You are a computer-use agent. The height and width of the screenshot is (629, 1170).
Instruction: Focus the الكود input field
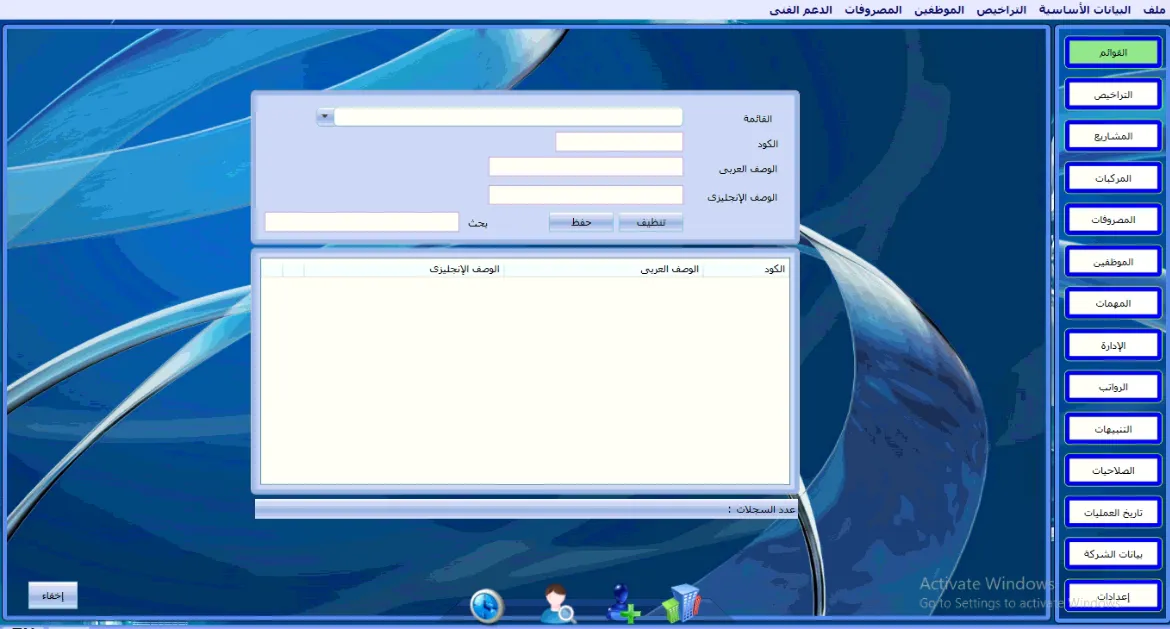point(619,142)
